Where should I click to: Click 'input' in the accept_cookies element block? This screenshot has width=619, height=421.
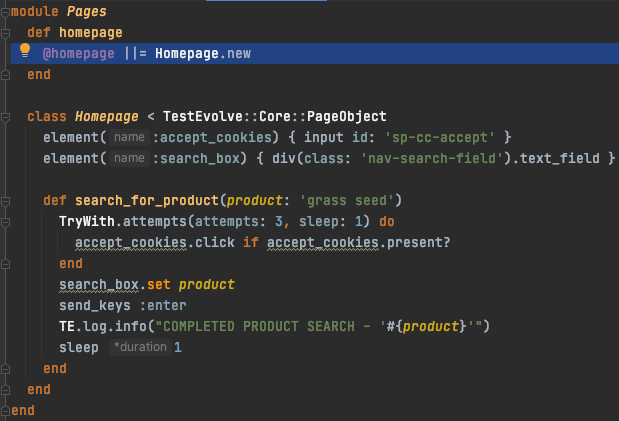click(323, 137)
